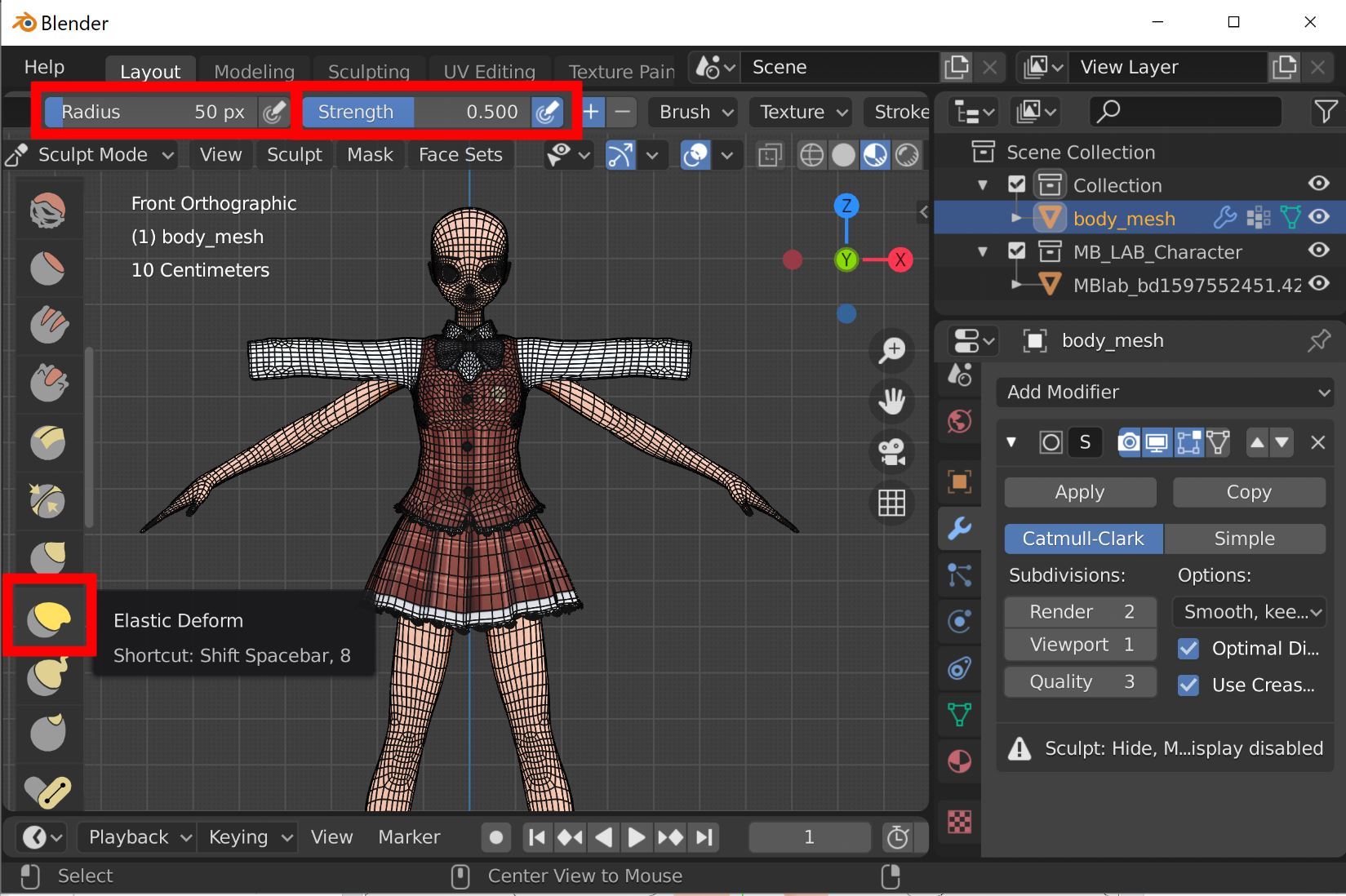Select the Simple subdivision type

point(1244,539)
